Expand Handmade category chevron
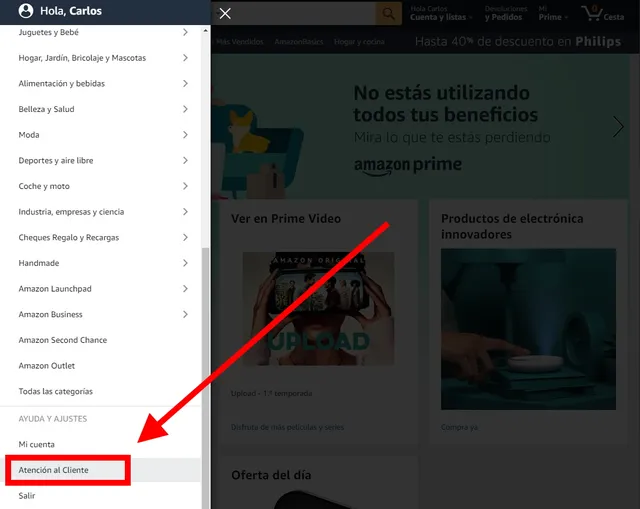 (x=185, y=263)
